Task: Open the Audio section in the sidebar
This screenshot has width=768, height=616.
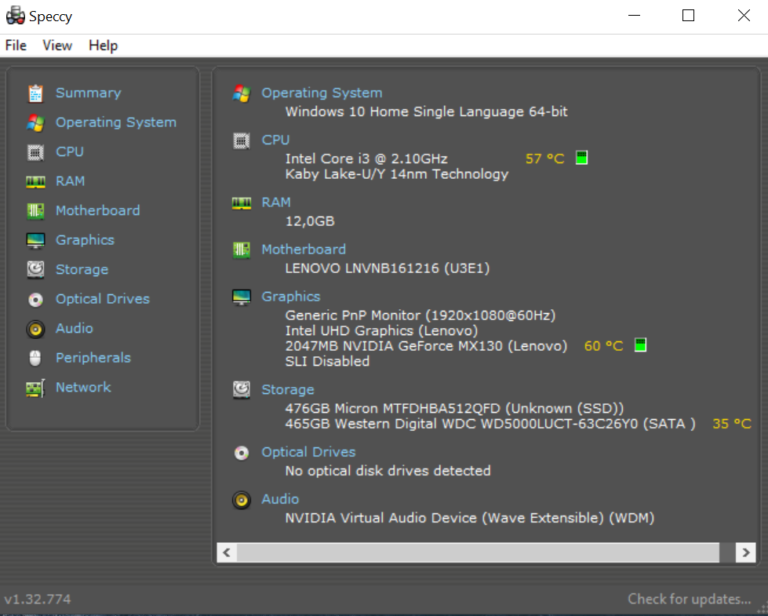Action: (x=74, y=328)
